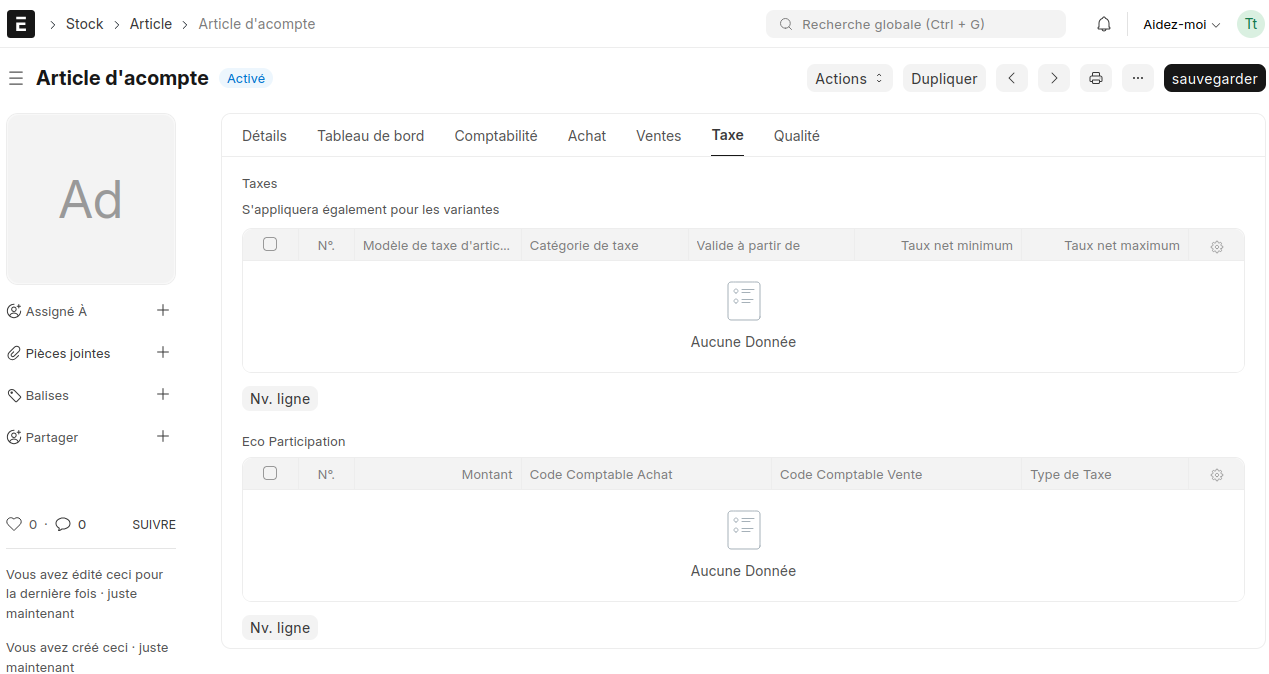
Task: Navigate to Stock breadcrumb
Action: tap(85, 24)
